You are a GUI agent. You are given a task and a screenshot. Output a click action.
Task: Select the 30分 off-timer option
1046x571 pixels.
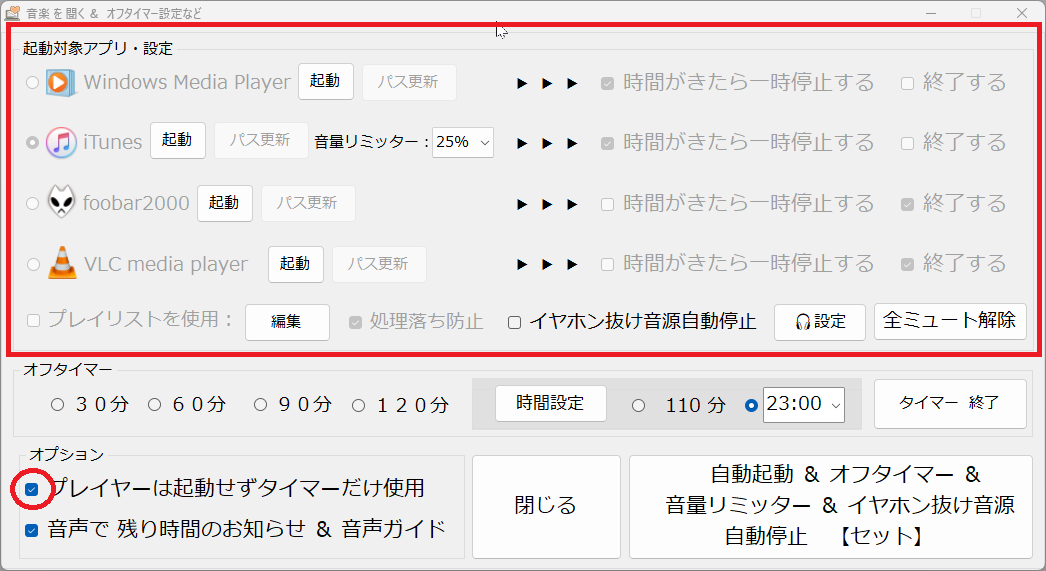(57, 404)
